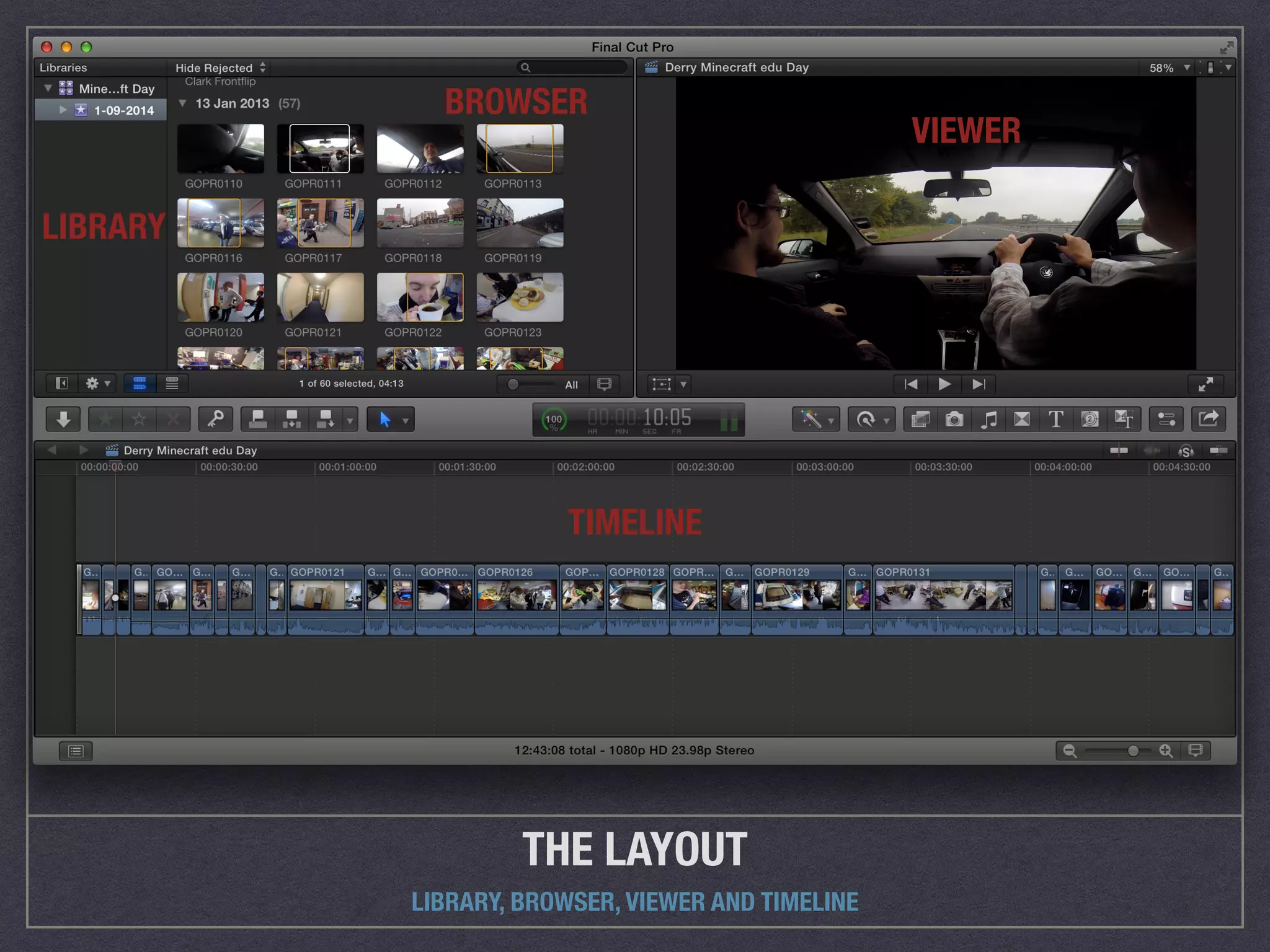
Task: Jump to previous edit point
Action: [x=911, y=384]
